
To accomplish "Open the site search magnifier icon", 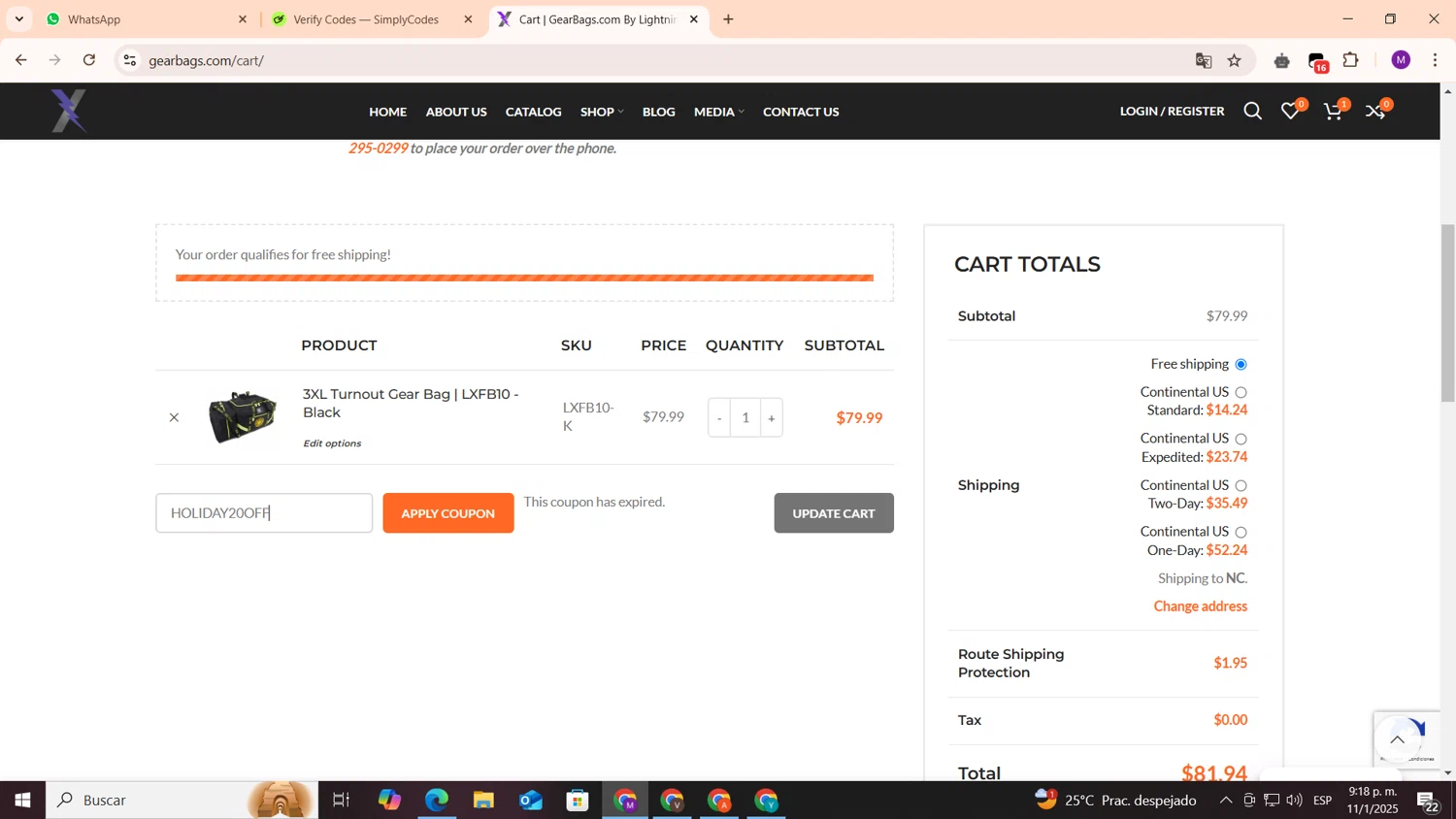I will (1252, 112).
